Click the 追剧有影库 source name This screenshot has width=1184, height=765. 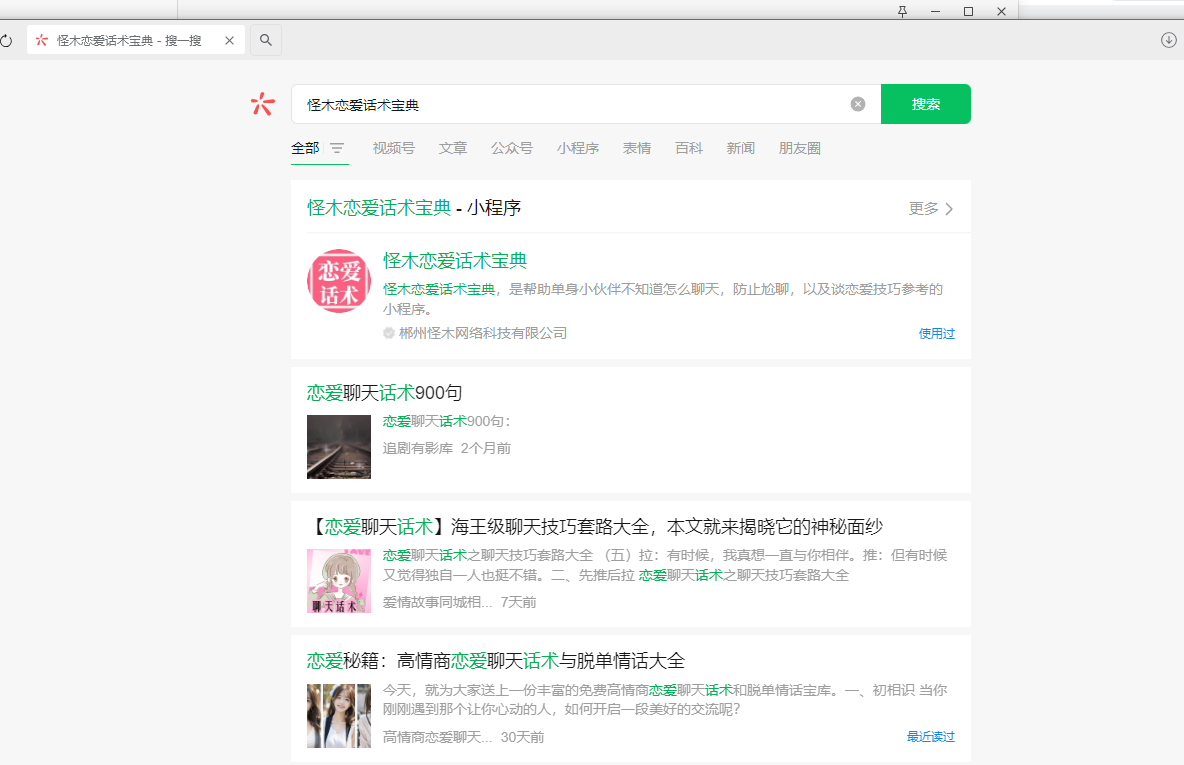click(418, 448)
